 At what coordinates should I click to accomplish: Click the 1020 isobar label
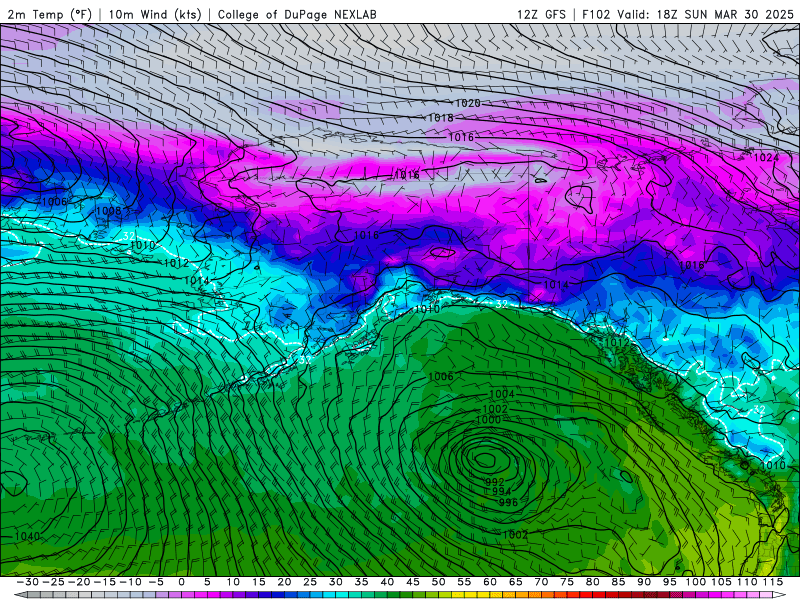(467, 103)
